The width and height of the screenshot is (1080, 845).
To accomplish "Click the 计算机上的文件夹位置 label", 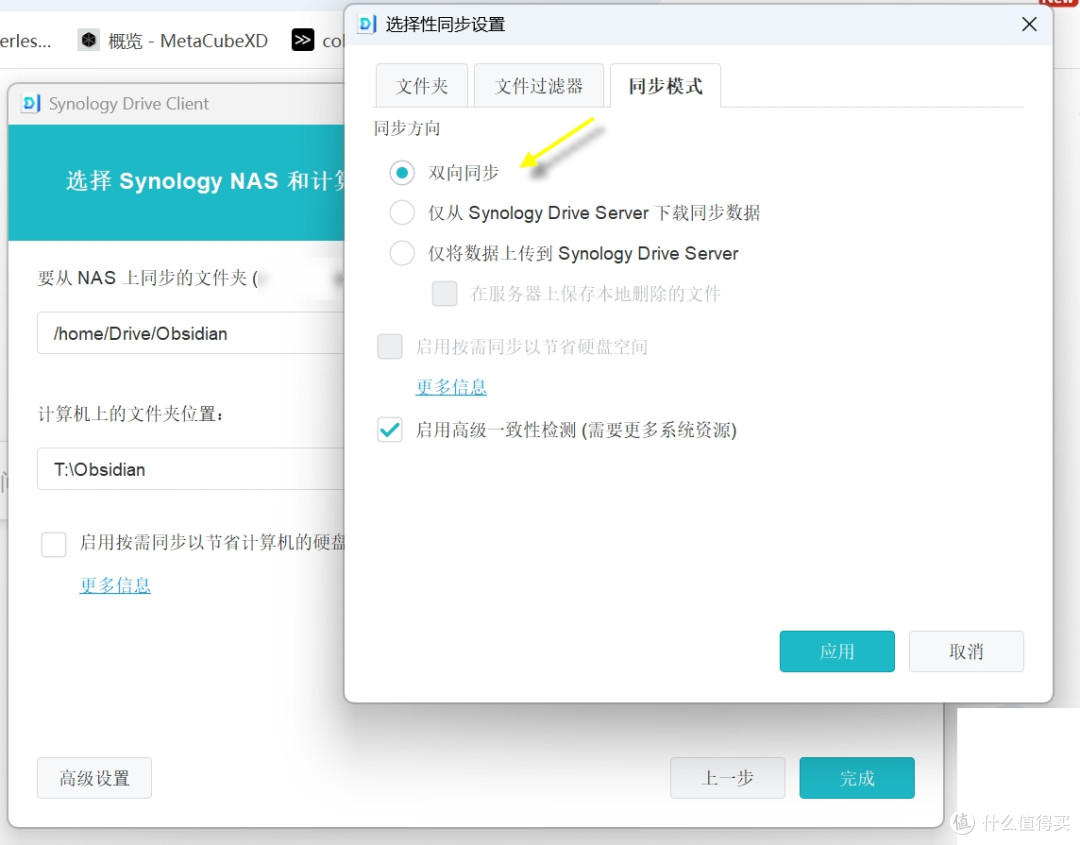I will point(131,414).
